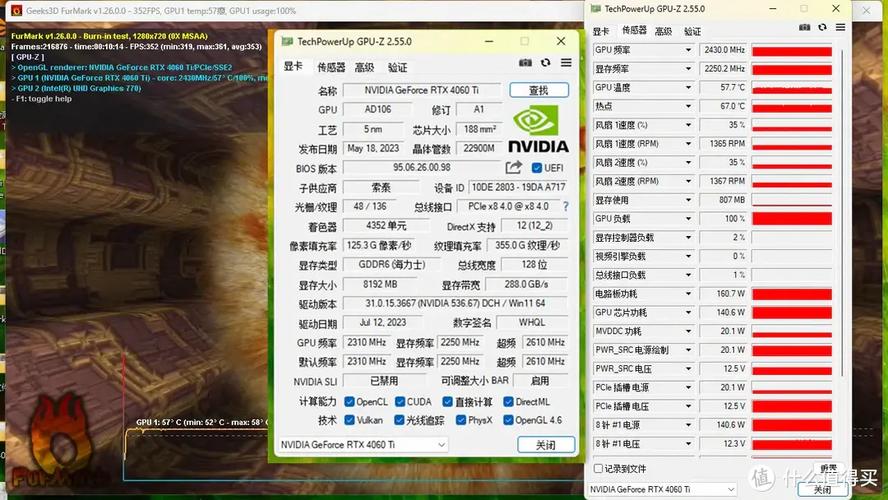
Task: Click the 查找 lookup button
Action: (539, 89)
